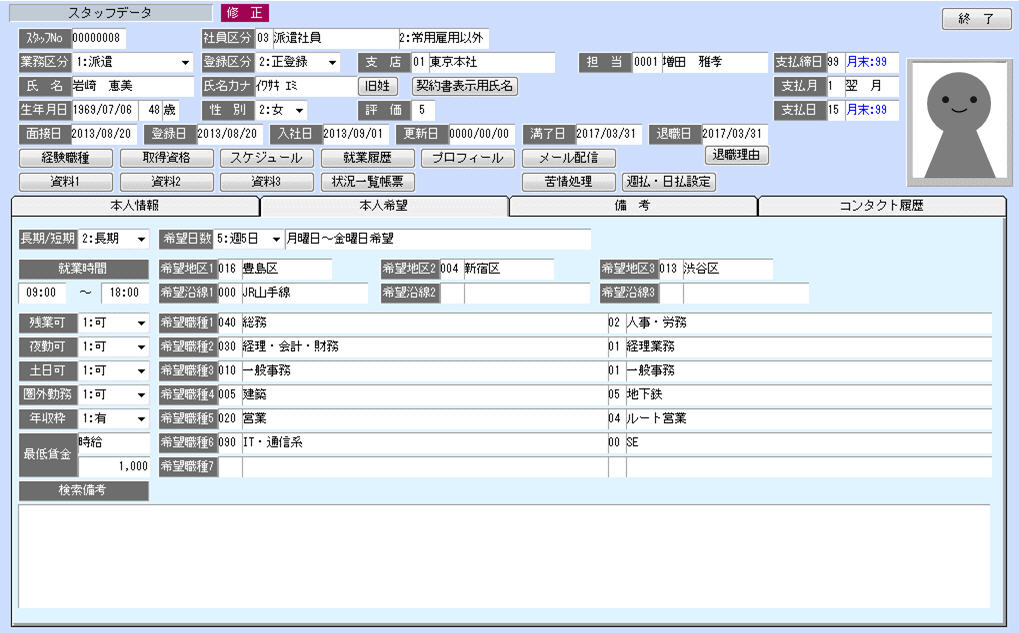Open メール配信 for this staff
The width and height of the screenshot is (1019, 633).
(568, 158)
